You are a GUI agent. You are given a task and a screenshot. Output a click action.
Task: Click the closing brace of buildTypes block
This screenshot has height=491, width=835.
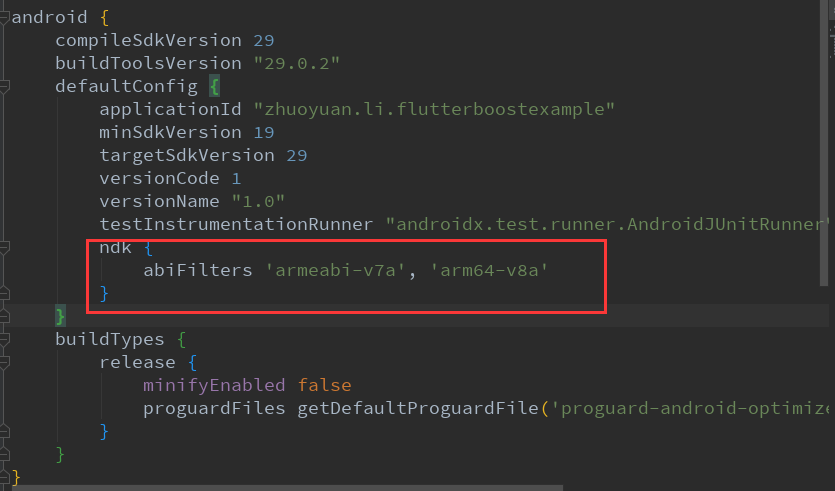[x=60, y=454]
